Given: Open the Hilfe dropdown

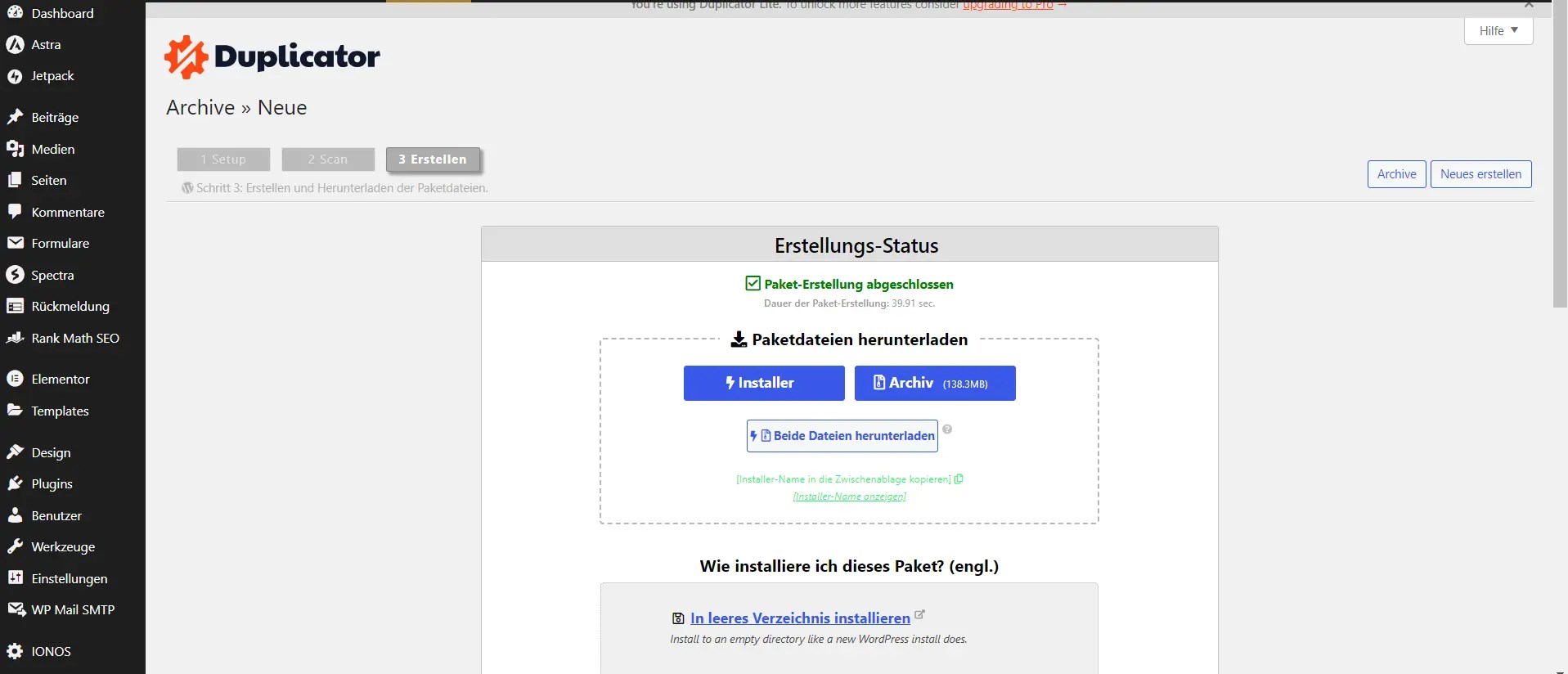Looking at the screenshot, I should (x=1498, y=30).
